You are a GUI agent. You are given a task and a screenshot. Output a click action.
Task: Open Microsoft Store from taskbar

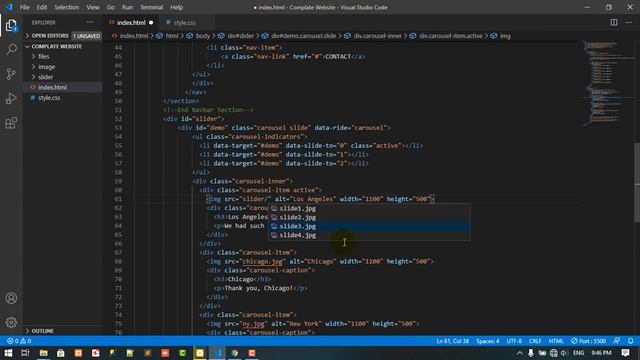coord(60,353)
